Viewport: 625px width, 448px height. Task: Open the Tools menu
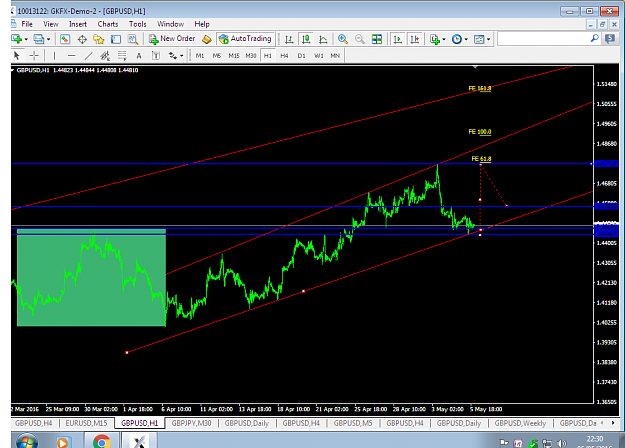pyautogui.click(x=138, y=24)
